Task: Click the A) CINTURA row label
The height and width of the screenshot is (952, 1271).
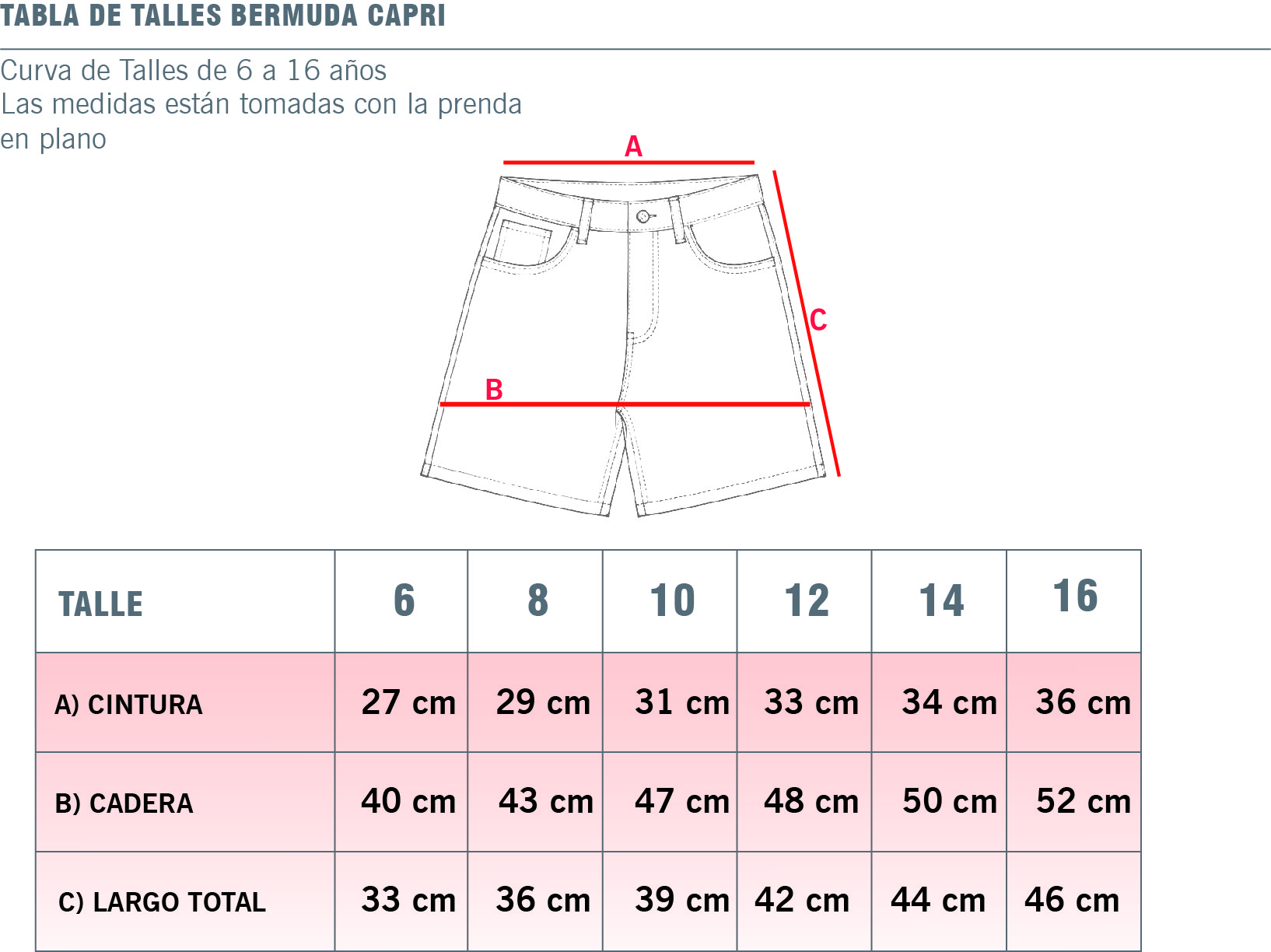Action: pyautogui.click(x=128, y=705)
